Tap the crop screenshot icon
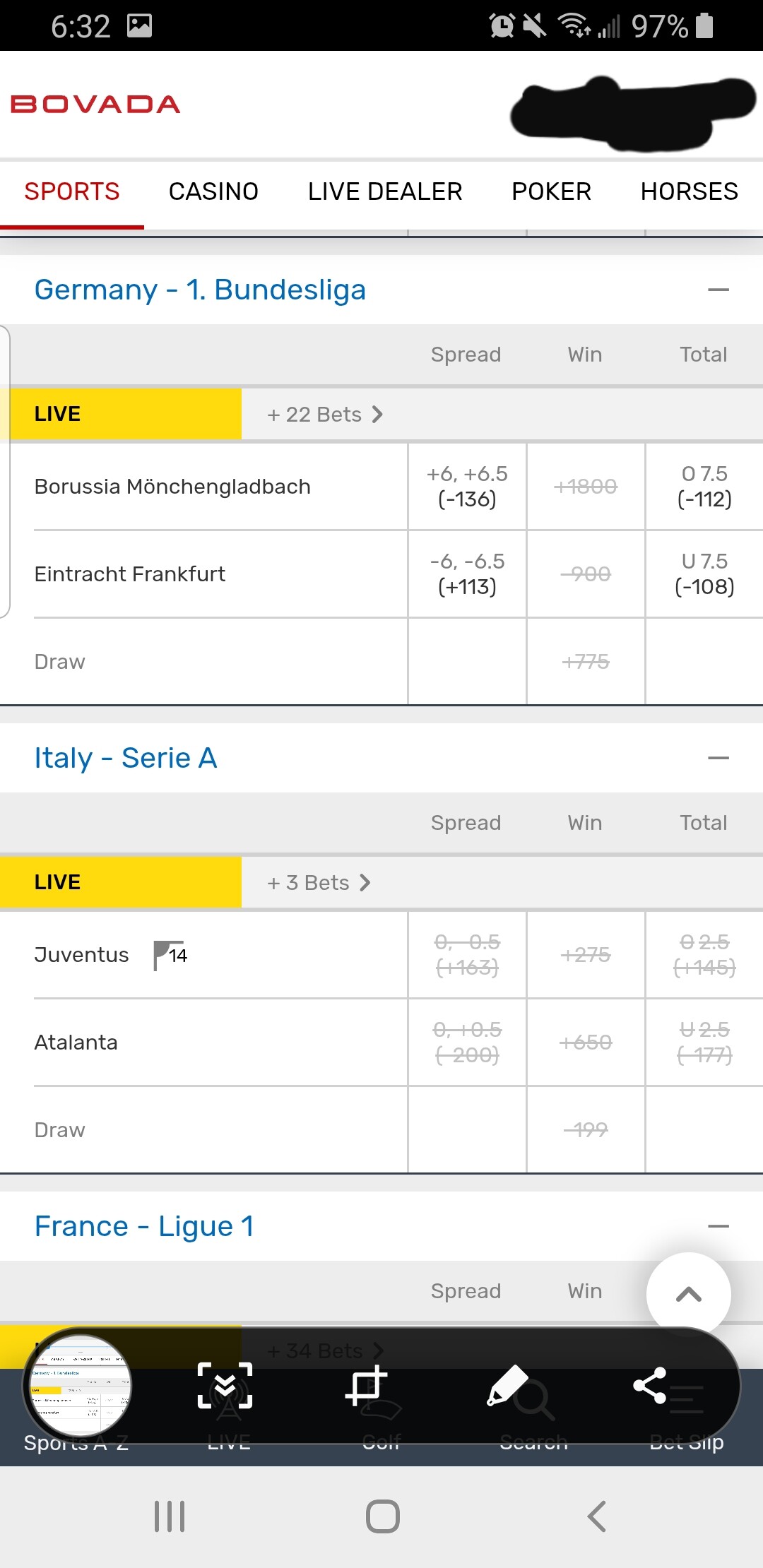The height and width of the screenshot is (1568, 763). tap(366, 1385)
